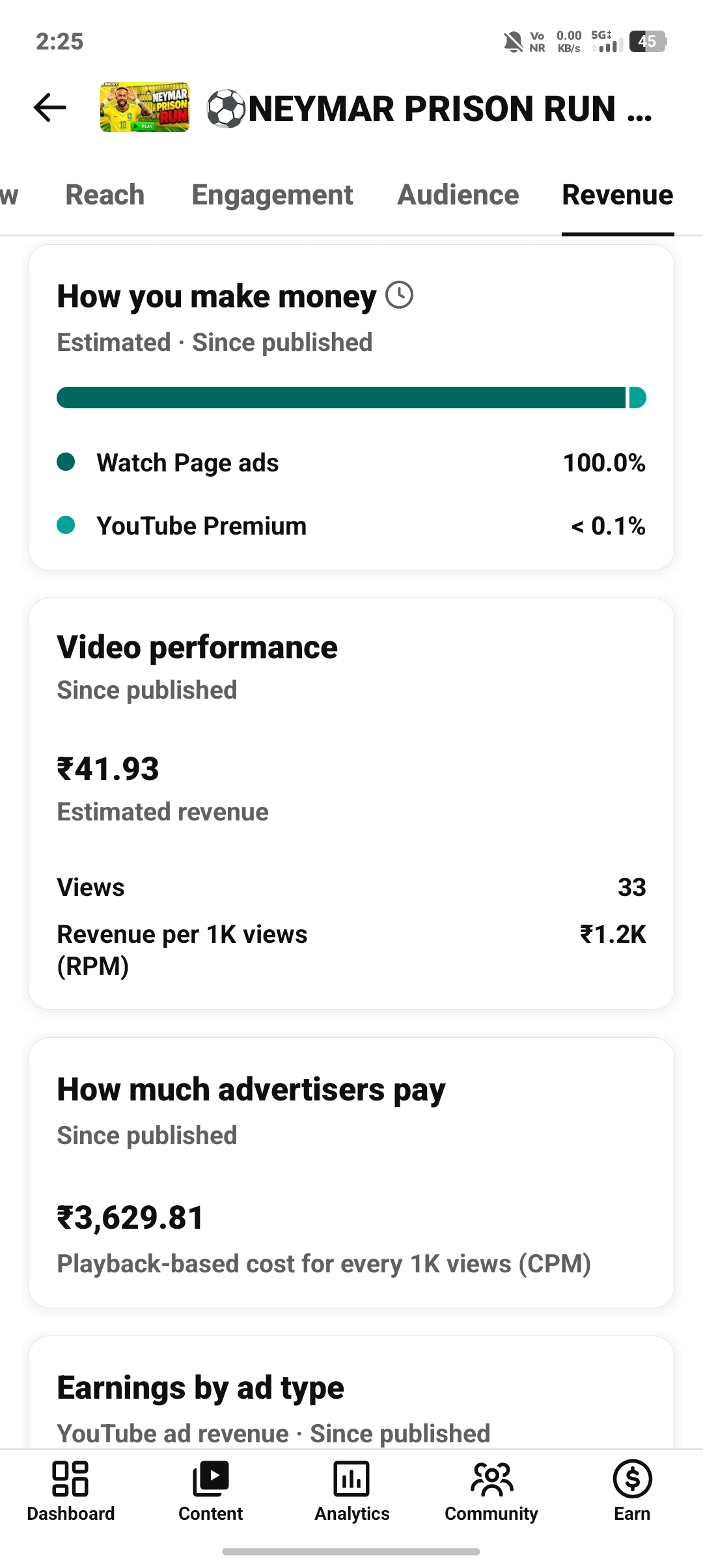Screen dimensions: 703x1568
Task: Switch to the Audience tab
Action: [458, 195]
